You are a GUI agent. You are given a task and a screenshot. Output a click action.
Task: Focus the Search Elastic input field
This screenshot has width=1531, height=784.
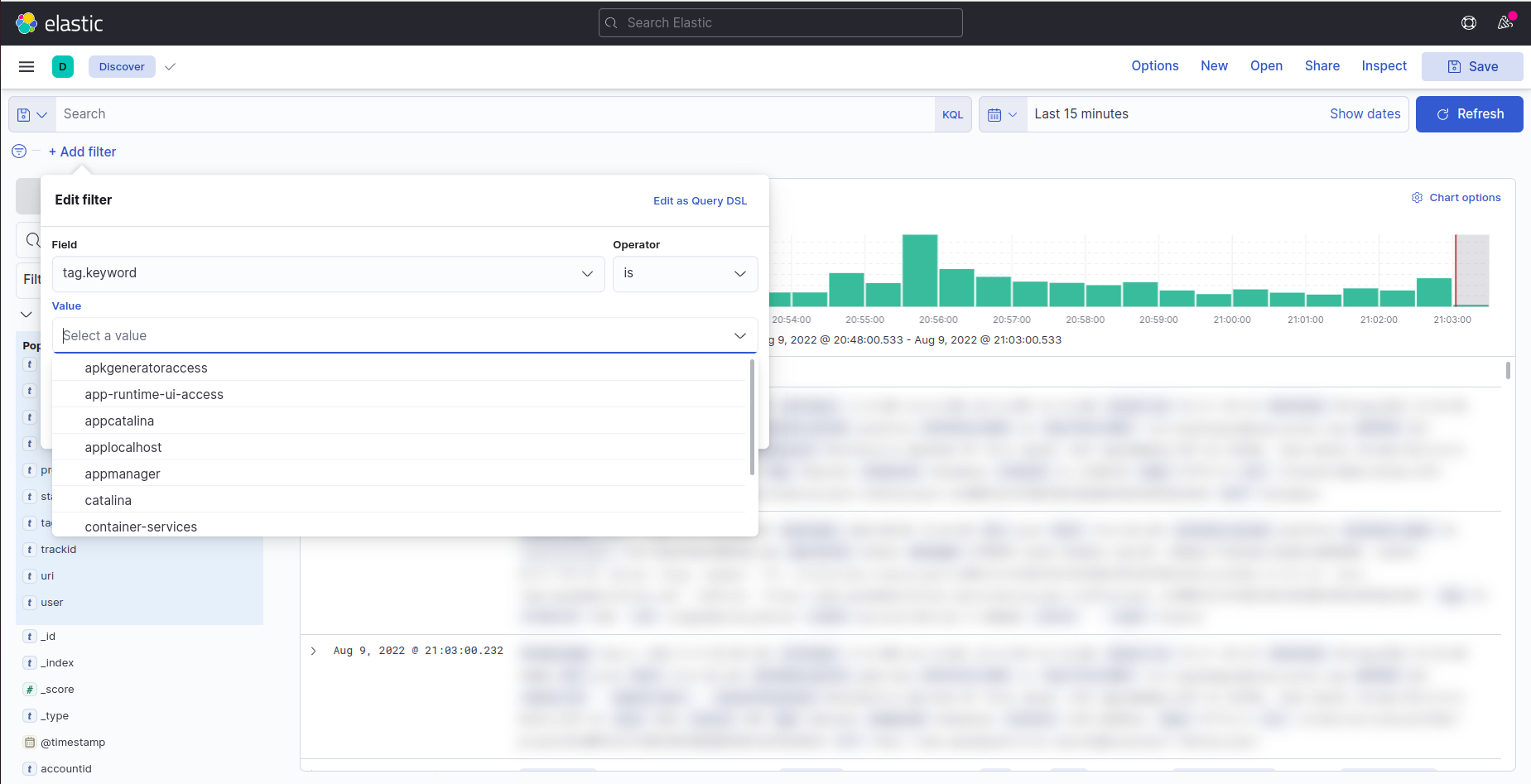(x=780, y=23)
